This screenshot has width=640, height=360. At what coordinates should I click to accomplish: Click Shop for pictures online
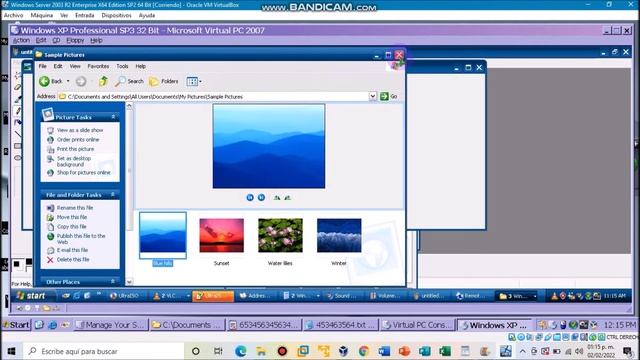point(84,173)
